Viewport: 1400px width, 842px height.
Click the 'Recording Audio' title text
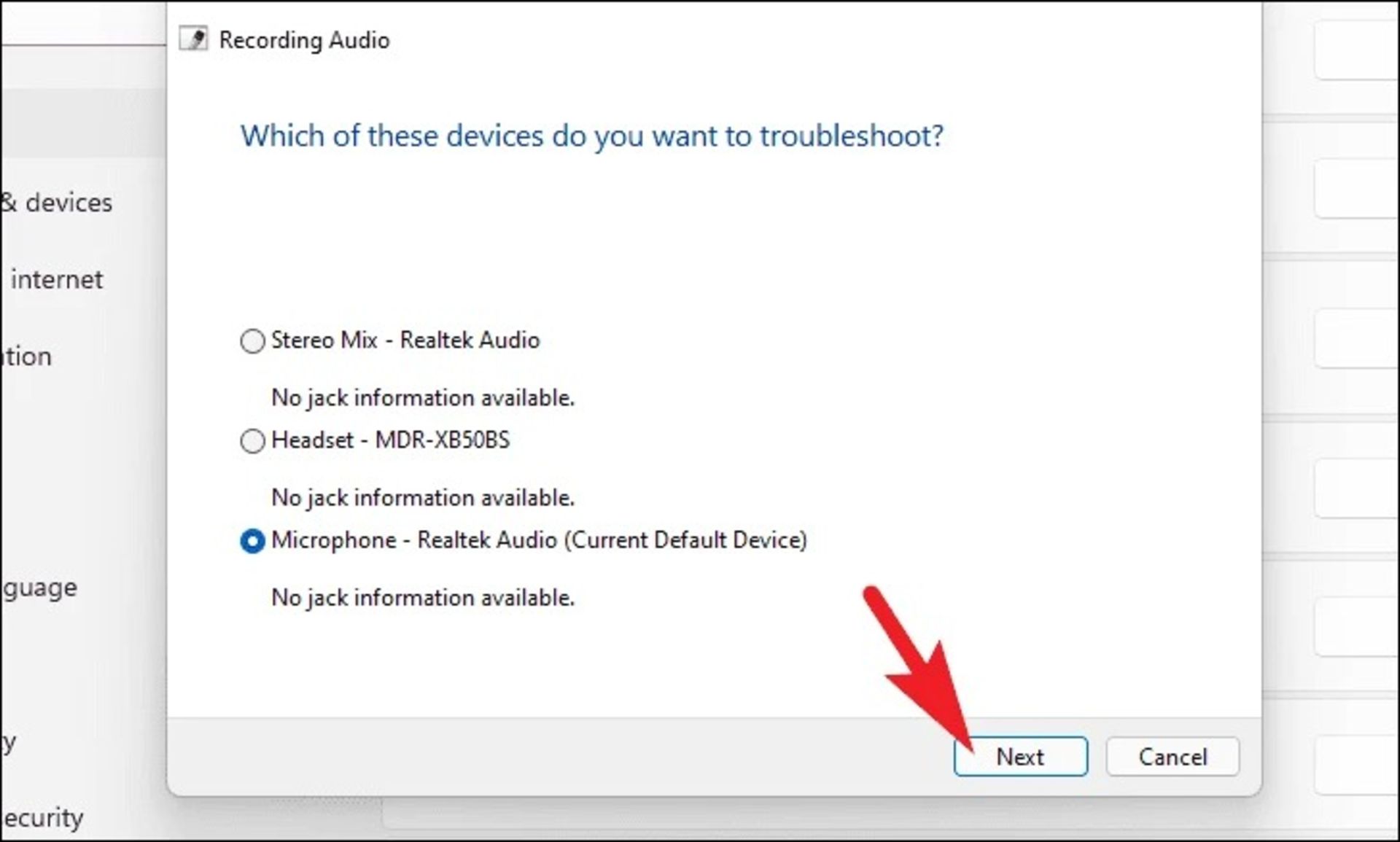pos(304,40)
